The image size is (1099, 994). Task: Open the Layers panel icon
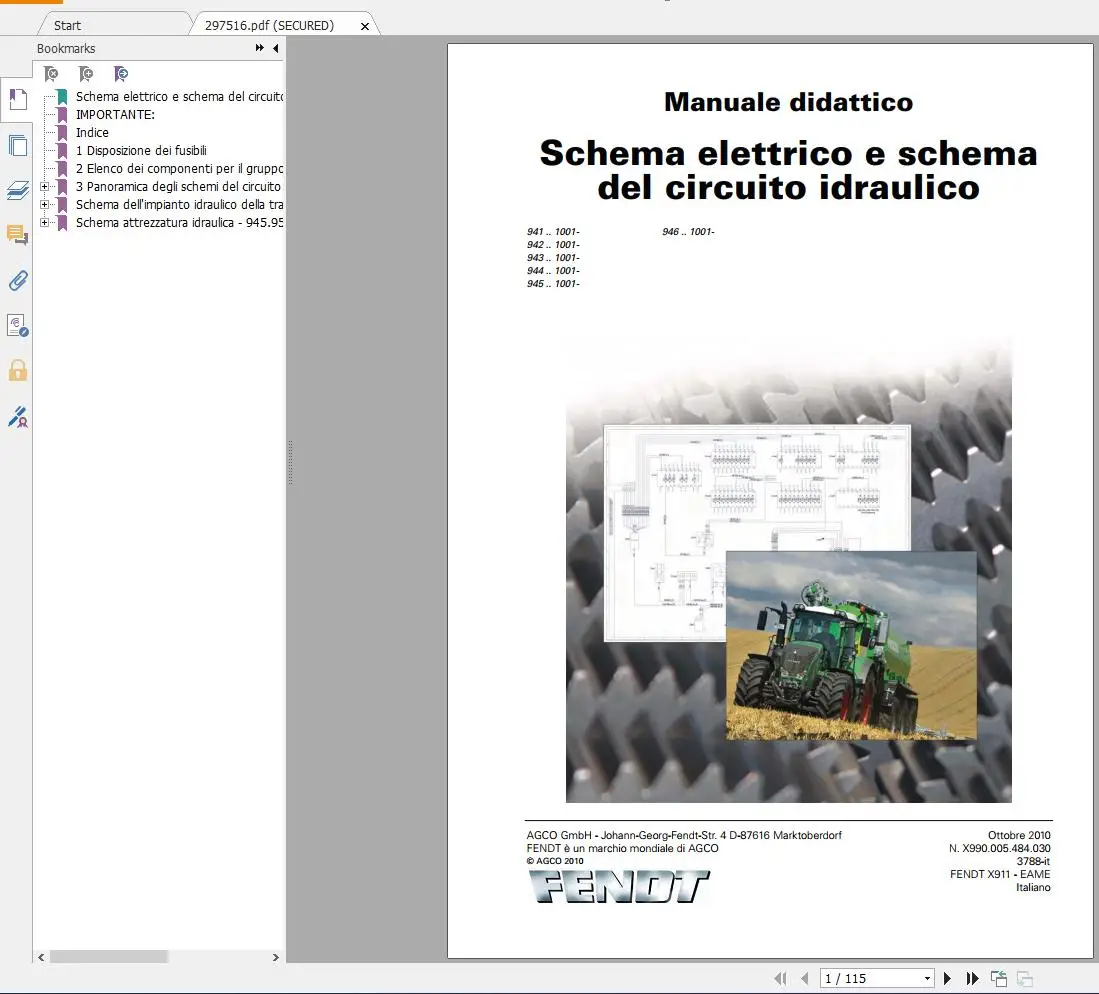[x=18, y=190]
